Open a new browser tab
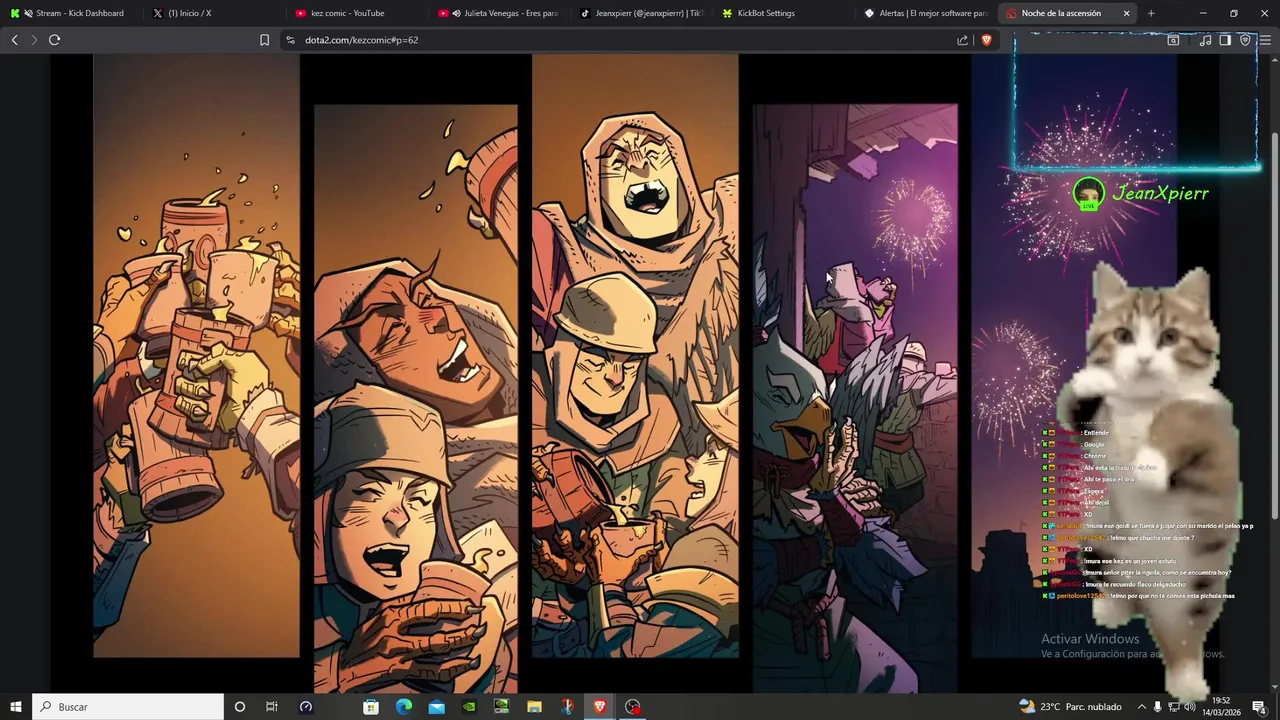 (1151, 13)
